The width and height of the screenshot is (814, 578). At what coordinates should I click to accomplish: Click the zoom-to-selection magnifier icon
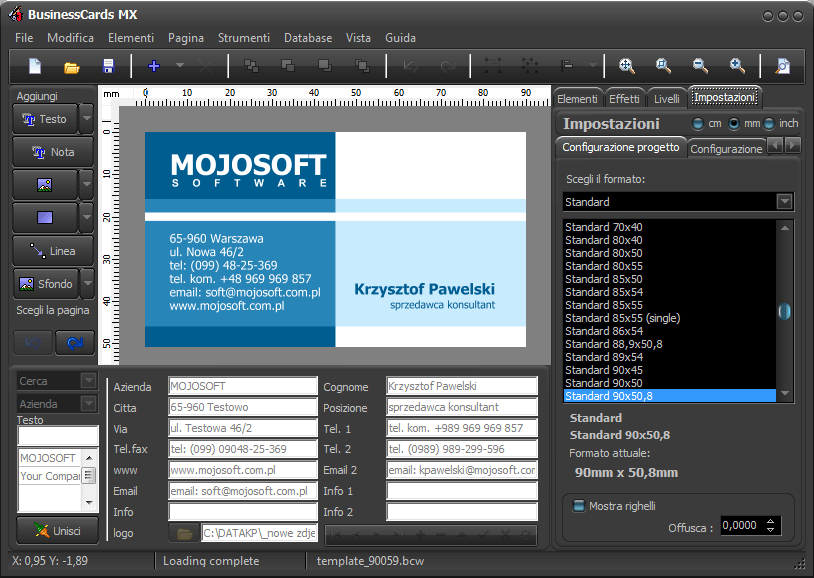[x=663, y=66]
